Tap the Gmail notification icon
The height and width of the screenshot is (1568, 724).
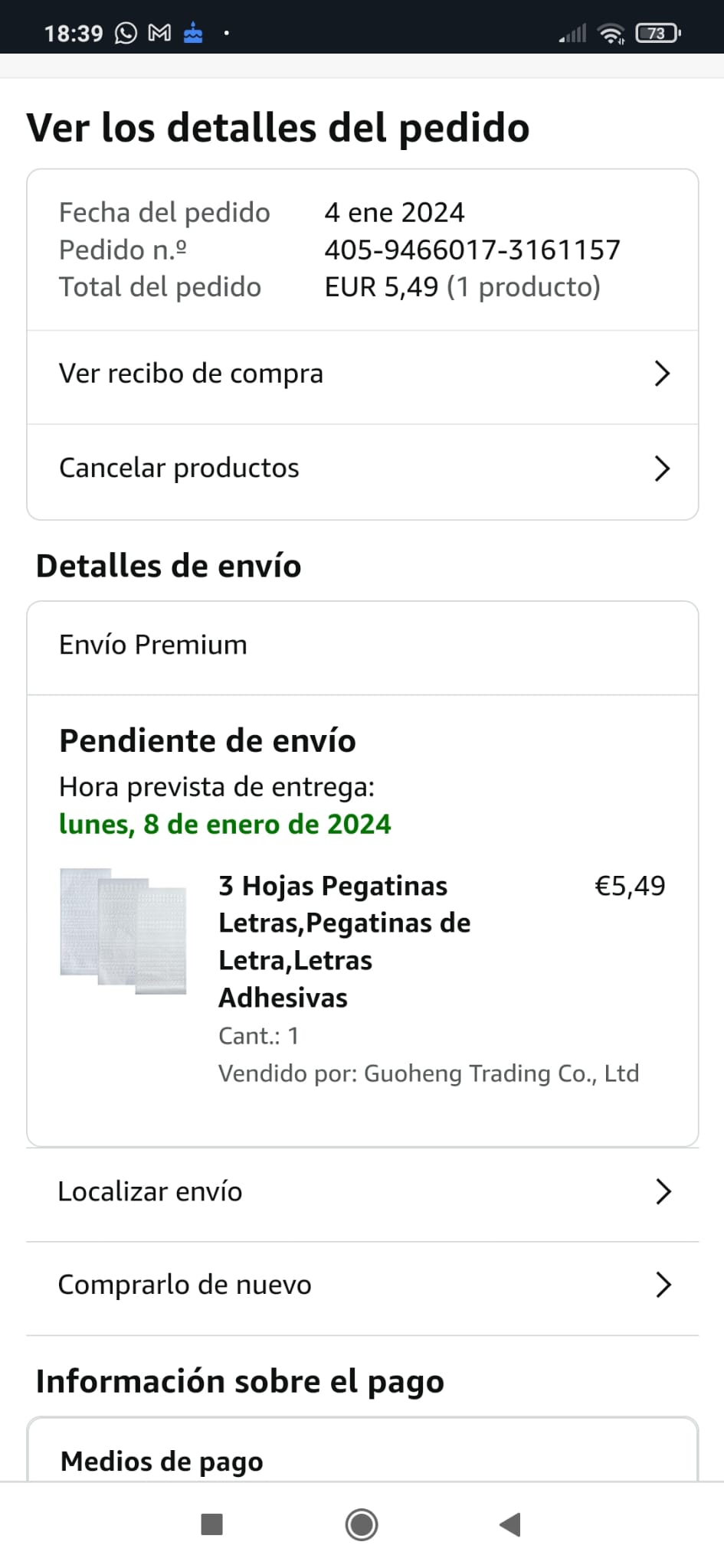tap(159, 33)
